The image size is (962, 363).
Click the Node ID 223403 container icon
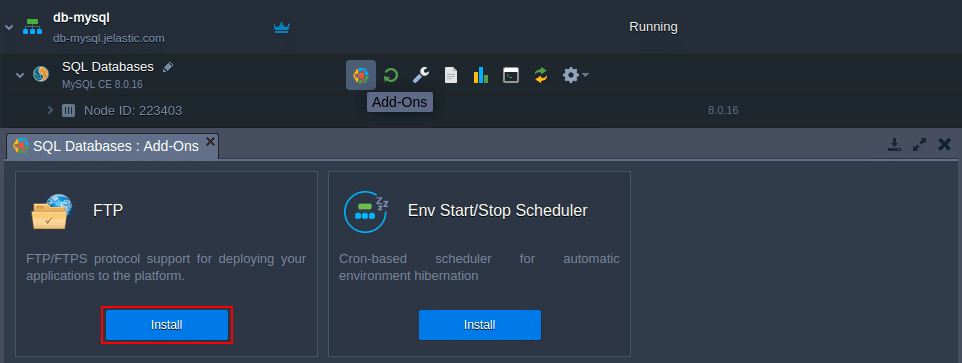tap(68, 110)
